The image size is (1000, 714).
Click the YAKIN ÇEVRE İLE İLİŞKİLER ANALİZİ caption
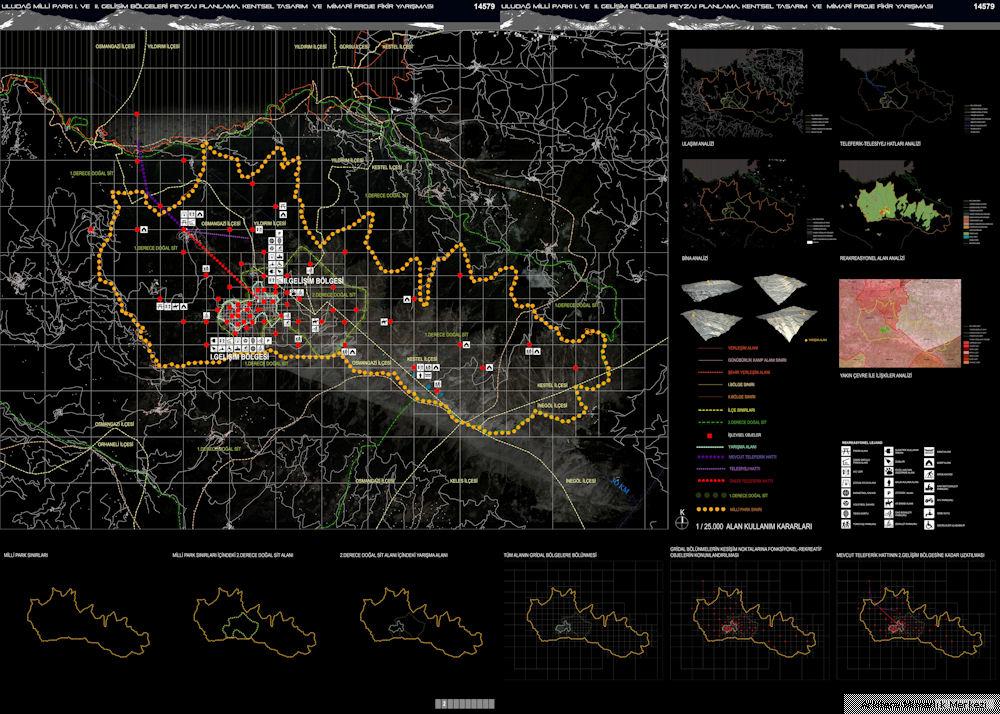tap(876, 376)
